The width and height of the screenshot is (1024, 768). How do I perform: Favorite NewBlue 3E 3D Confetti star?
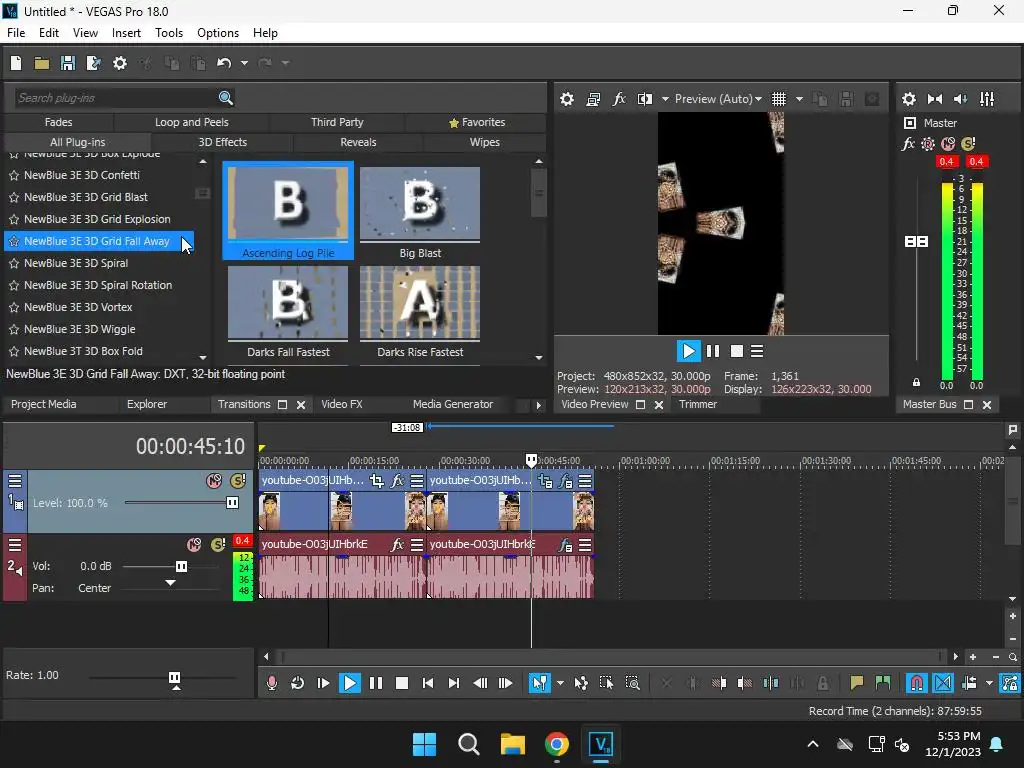14,176
